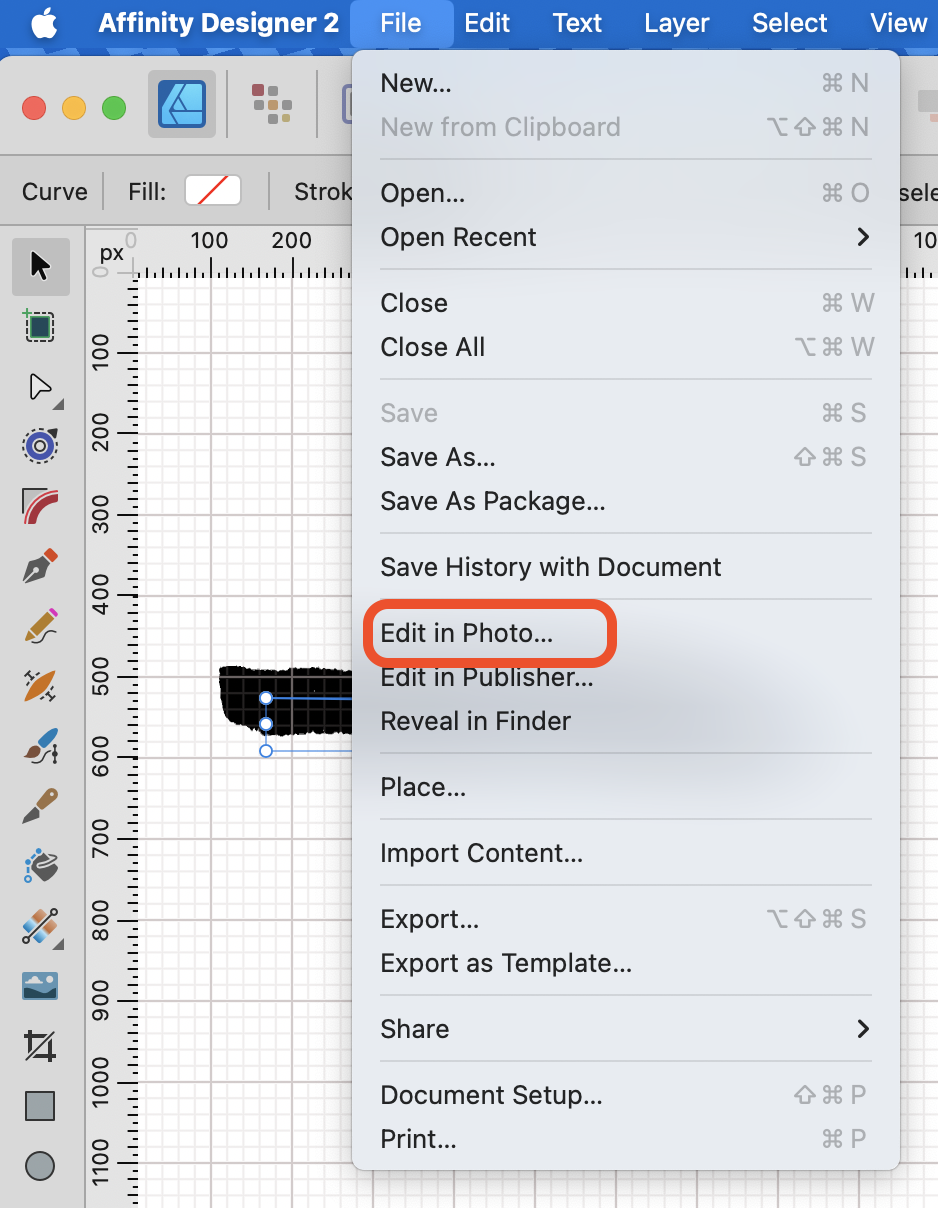938x1208 pixels.
Task: Choose Import Content… menu entry
Action: 626,853
